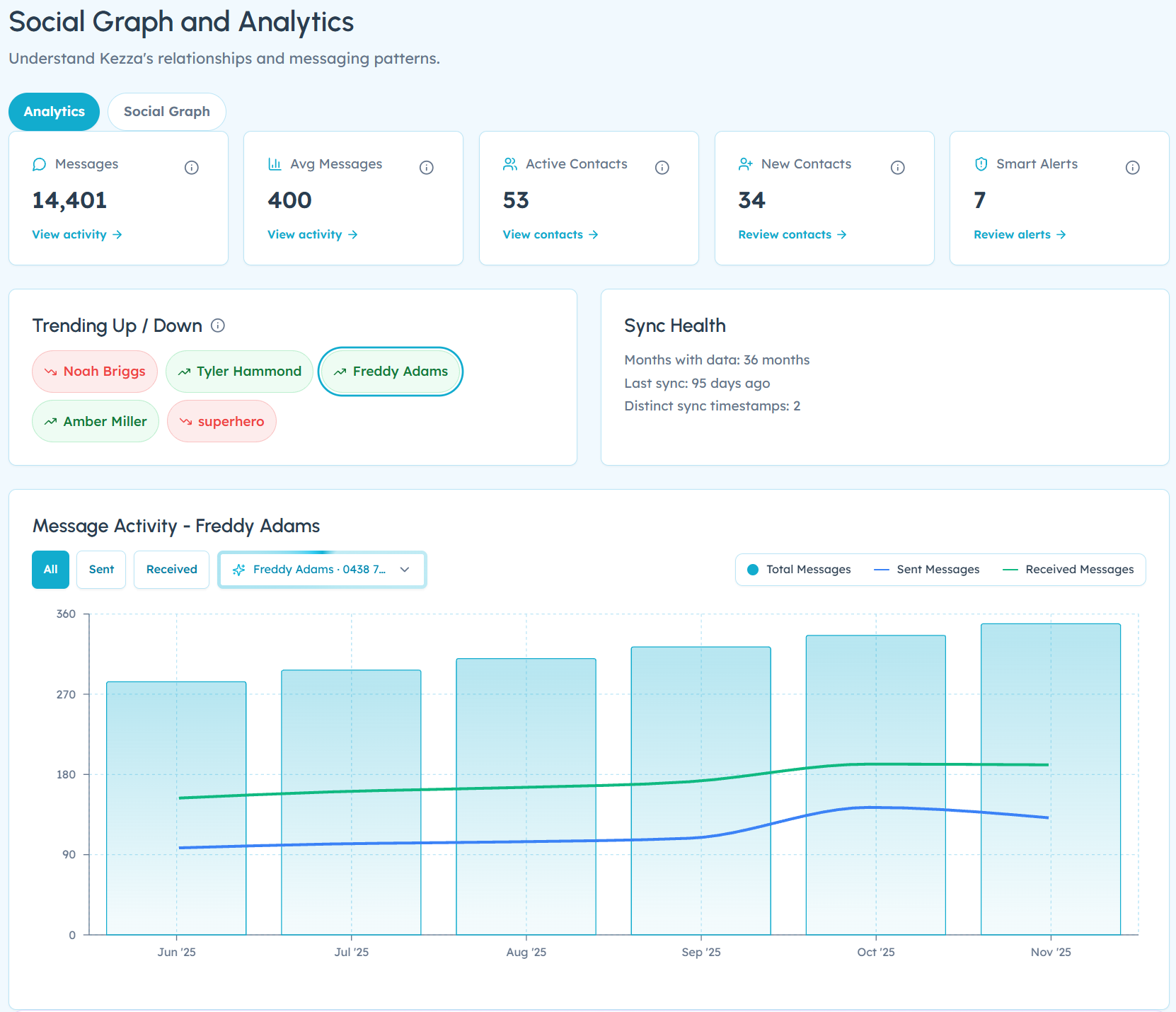Click the Aug '25 axis label
Image resolution: width=1176 pixels, height=1012 pixels.
(x=526, y=953)
